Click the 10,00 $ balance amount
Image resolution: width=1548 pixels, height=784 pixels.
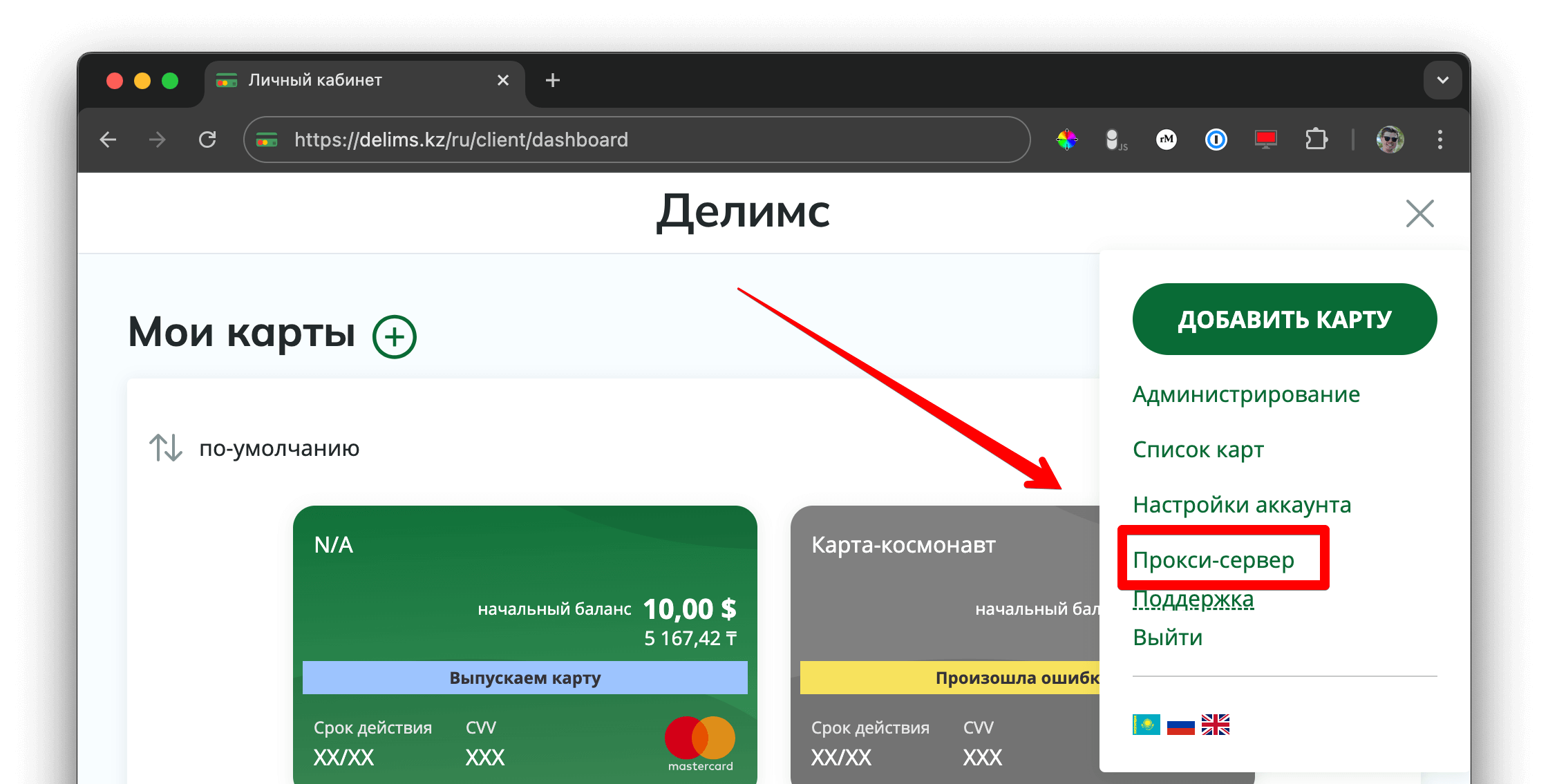tap(690, 609)
